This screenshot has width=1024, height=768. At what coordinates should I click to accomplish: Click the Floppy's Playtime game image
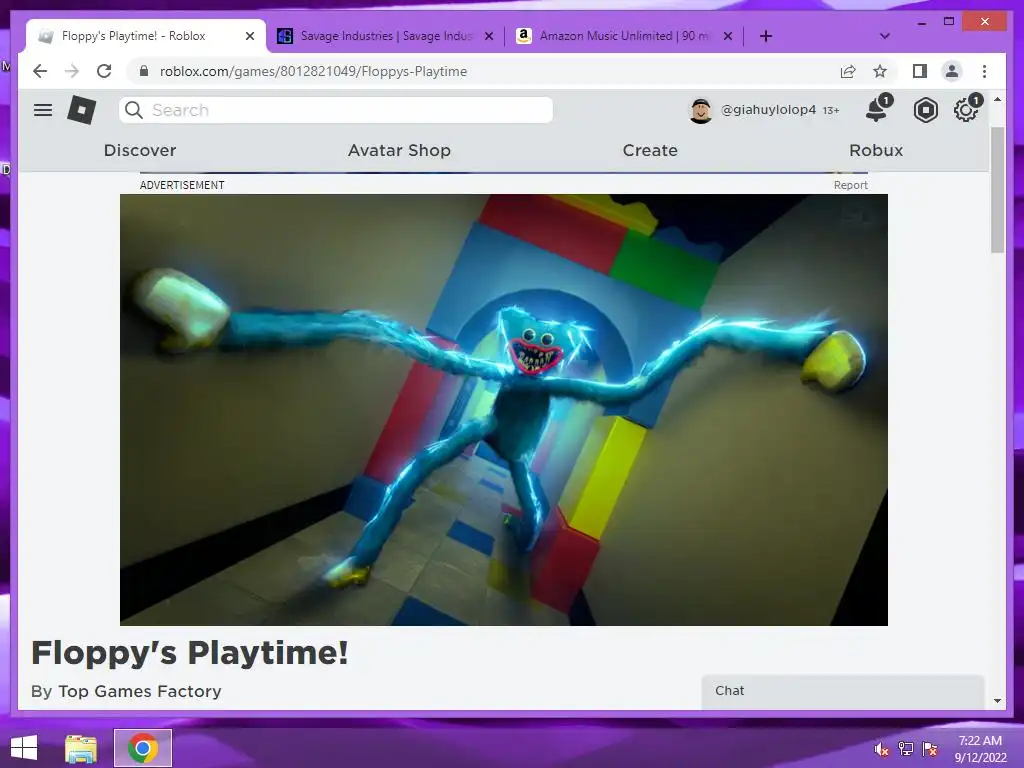pyautogui.click(x=504, y=409)
